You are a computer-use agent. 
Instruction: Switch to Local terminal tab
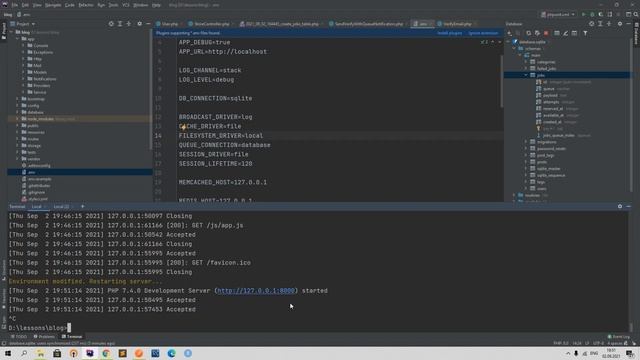click(37, 207)
